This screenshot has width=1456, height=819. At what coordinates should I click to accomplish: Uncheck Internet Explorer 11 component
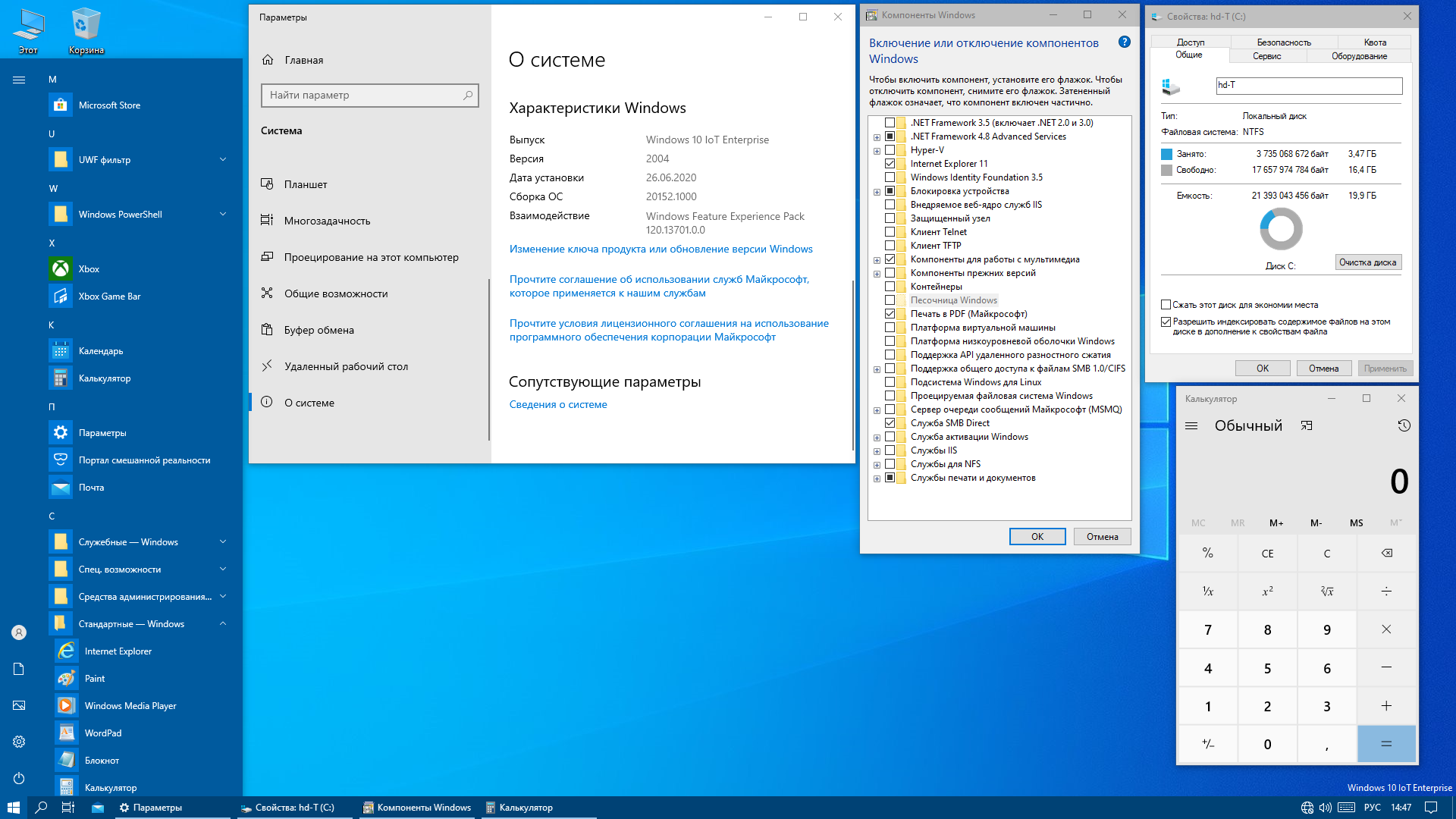[x=890, y=164]
